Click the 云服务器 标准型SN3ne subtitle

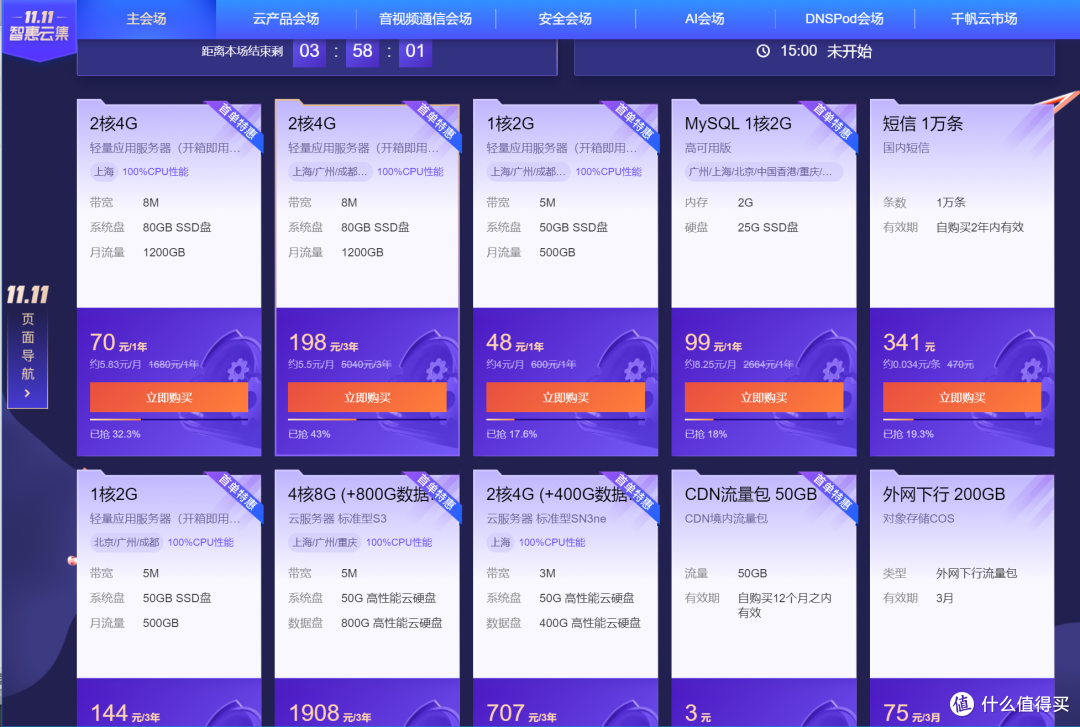[x=546, y=519]
